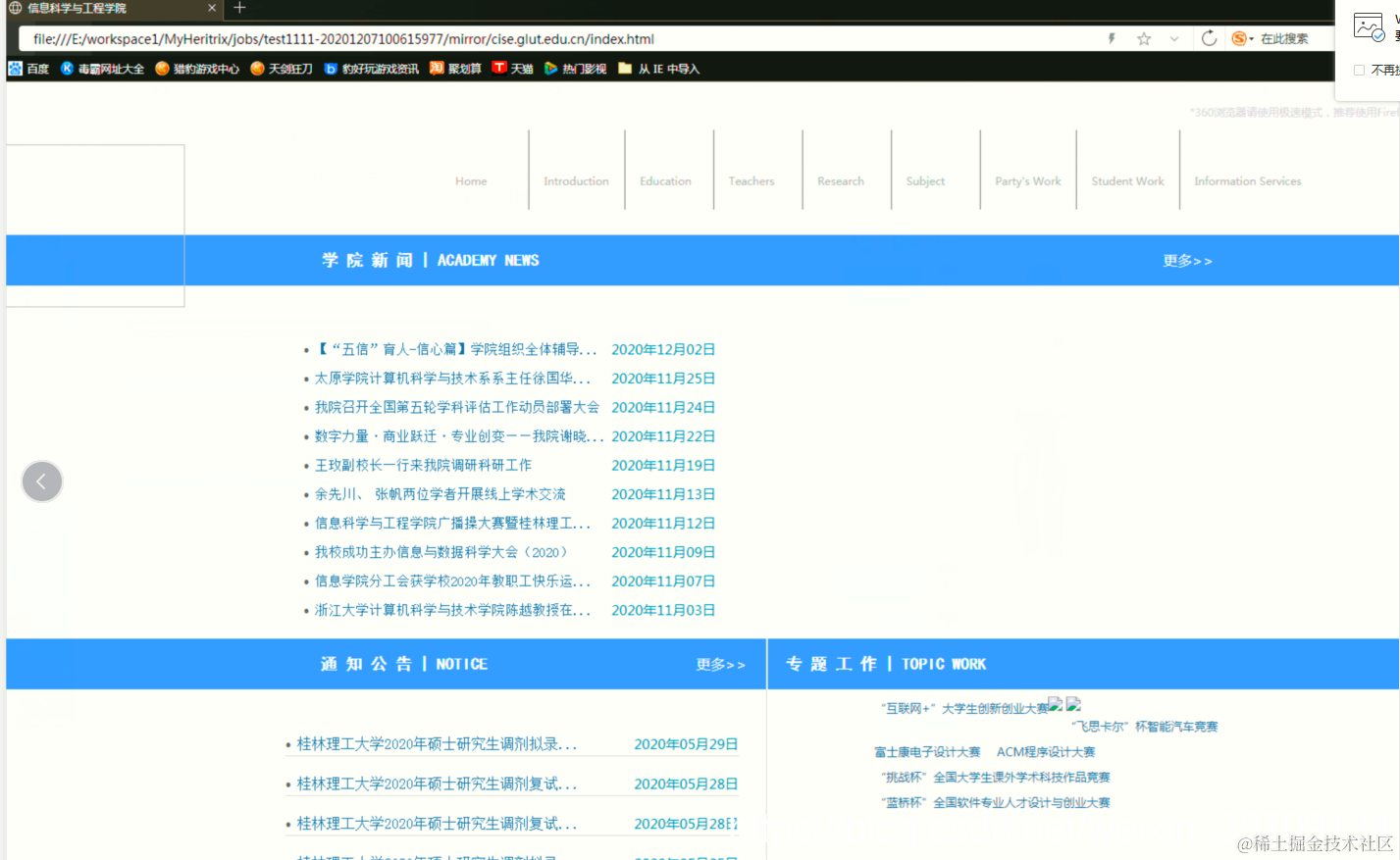The height and width of the screenshot is (860, 1400).
Task: Reload the page with refresh icon
Action: 1209,38
